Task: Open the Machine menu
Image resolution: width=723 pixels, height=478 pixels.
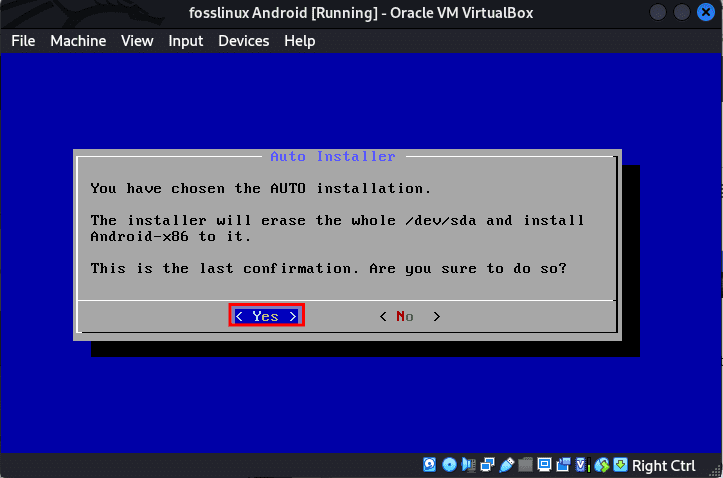Action: [78, 41]
